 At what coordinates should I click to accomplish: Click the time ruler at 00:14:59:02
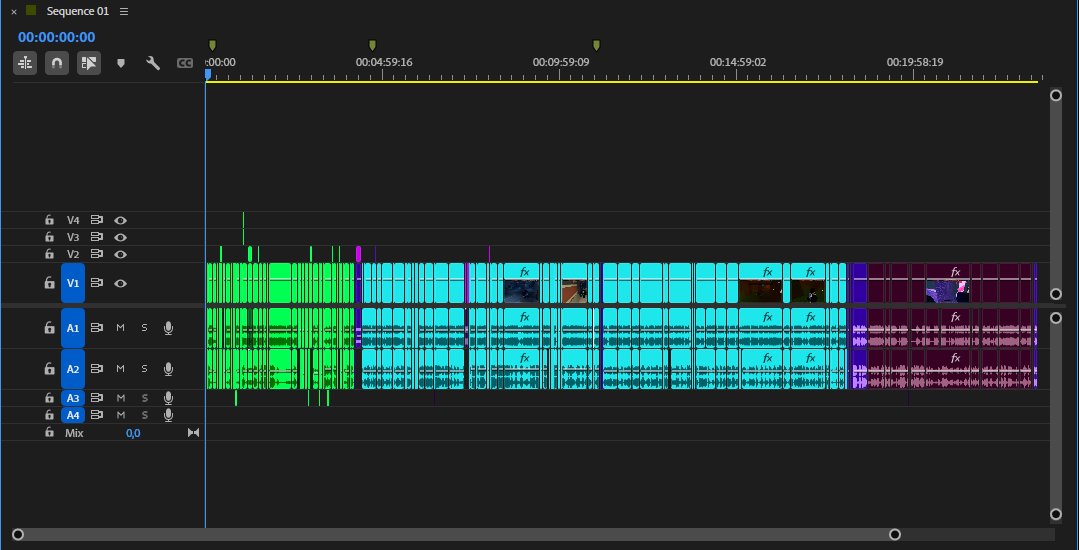(737, 62)
